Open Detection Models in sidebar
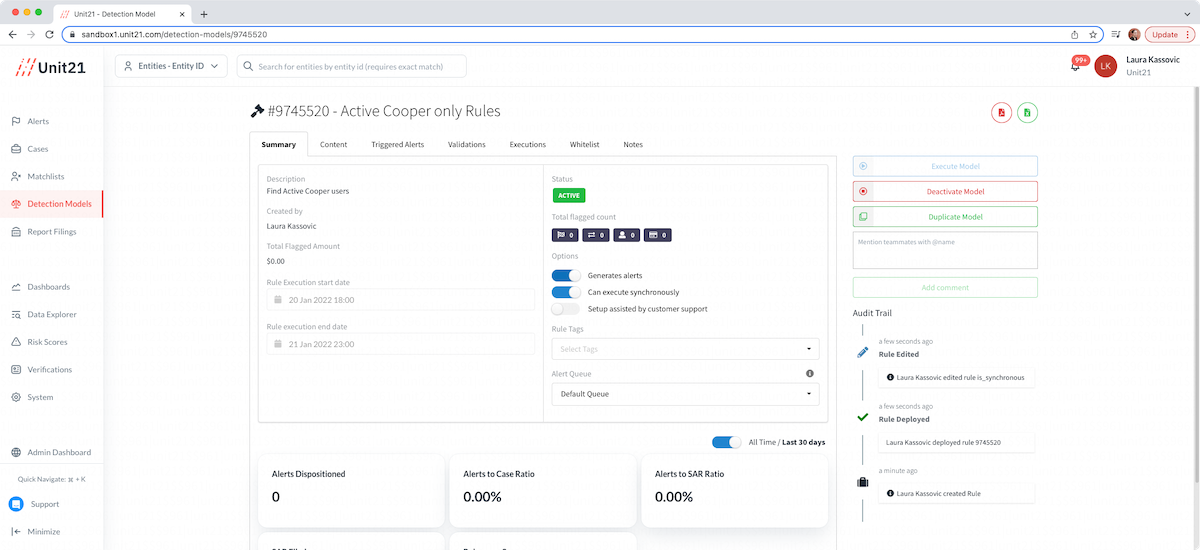Screen dimensions: 1200x550 coord(51,204)
